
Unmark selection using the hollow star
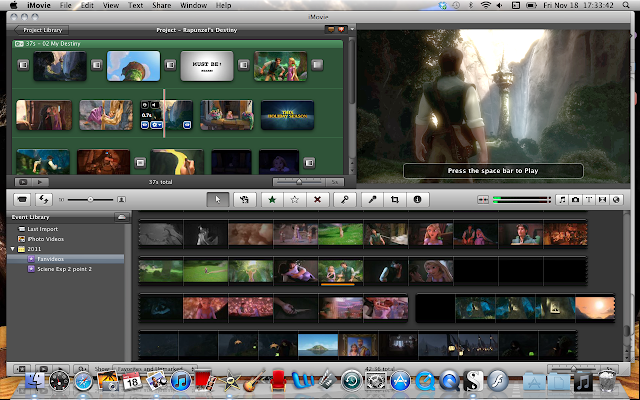295,200
